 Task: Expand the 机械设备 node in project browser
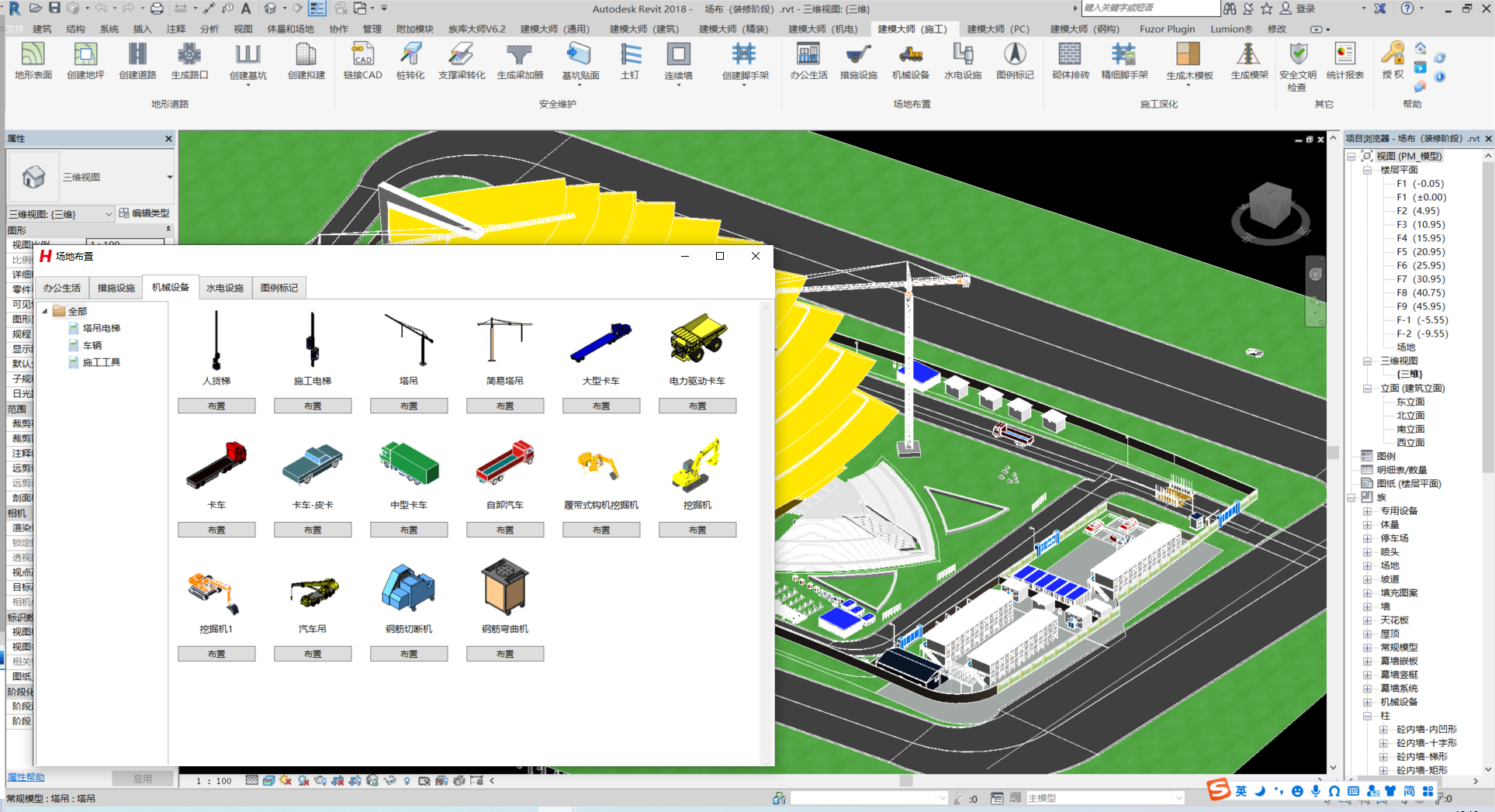1367,702
